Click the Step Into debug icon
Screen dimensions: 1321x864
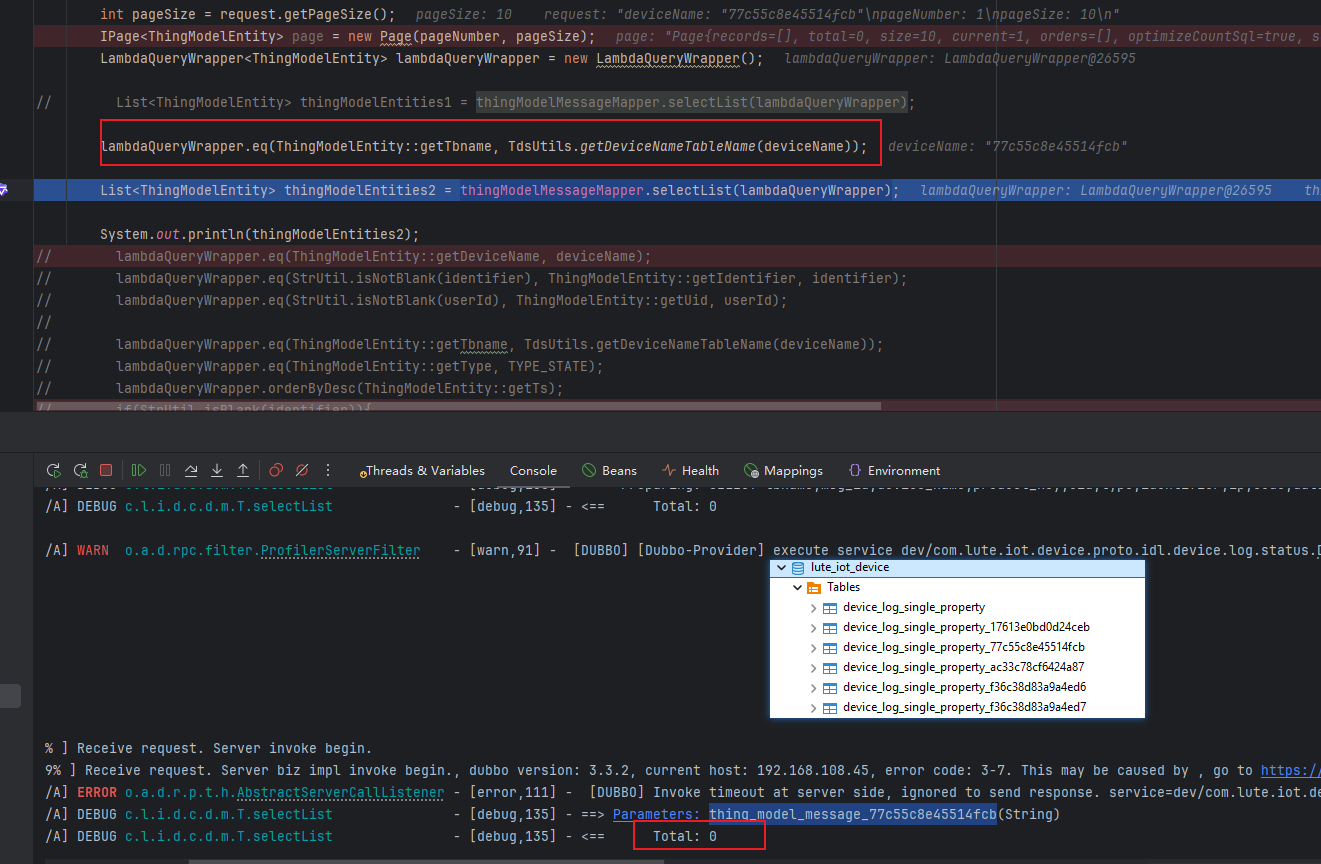point(217,470)
